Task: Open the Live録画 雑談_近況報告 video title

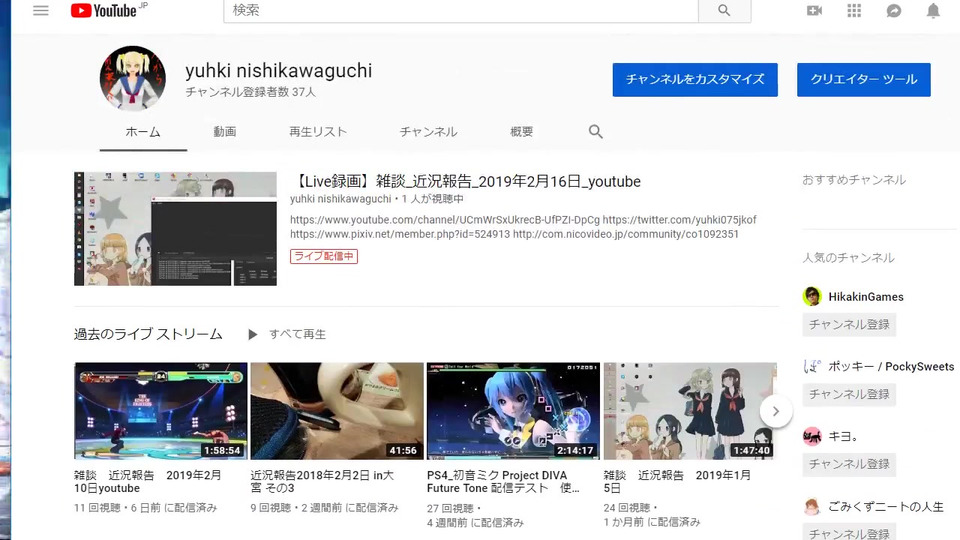Action: tap(465, 181)
